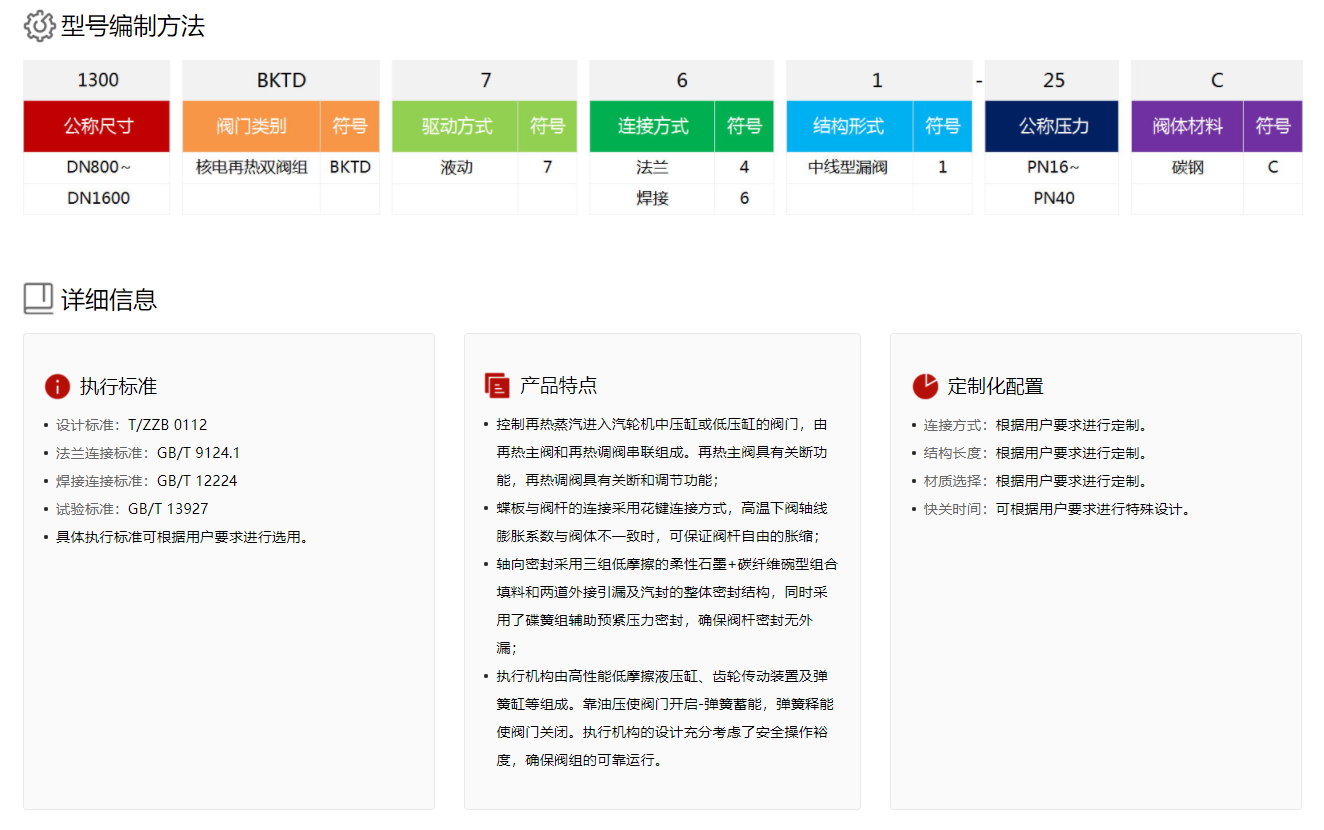Select the blue 结构形式 header cell

pos(849,126)
